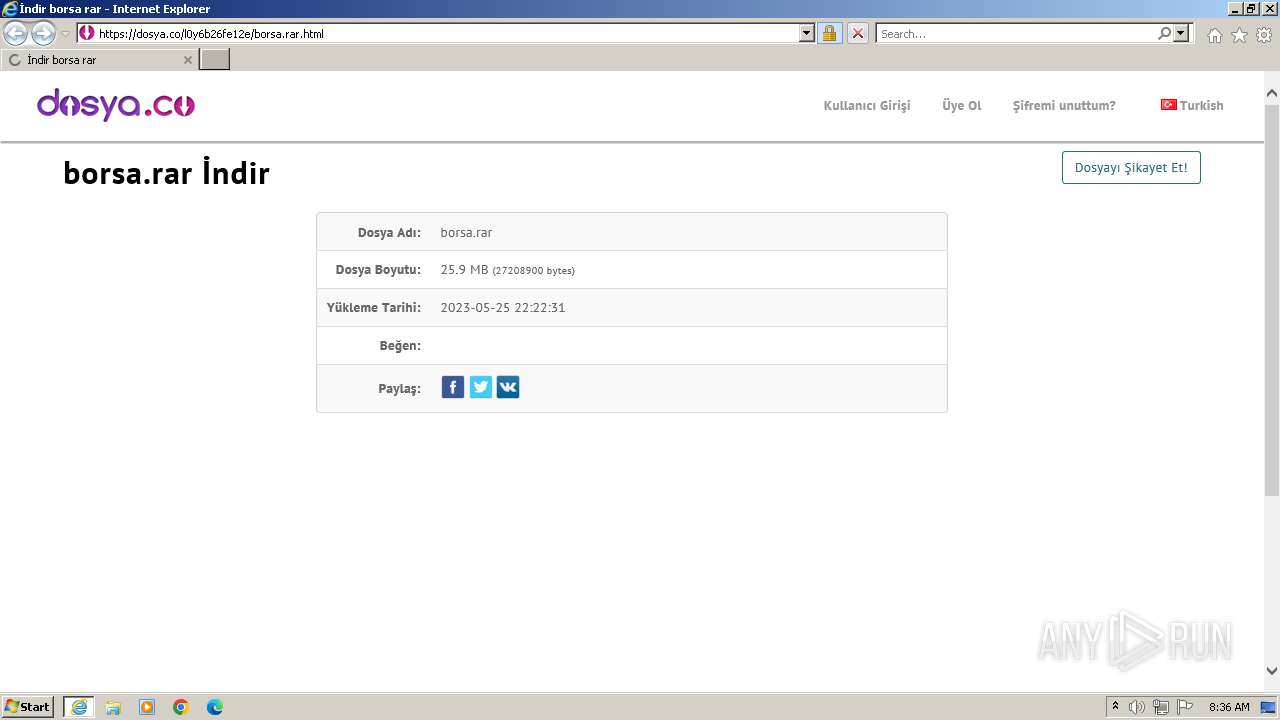Launch Edge from the taskbar
This screenshot has width=1280, height=720.
pyautogui.click(x=215, y=707)
